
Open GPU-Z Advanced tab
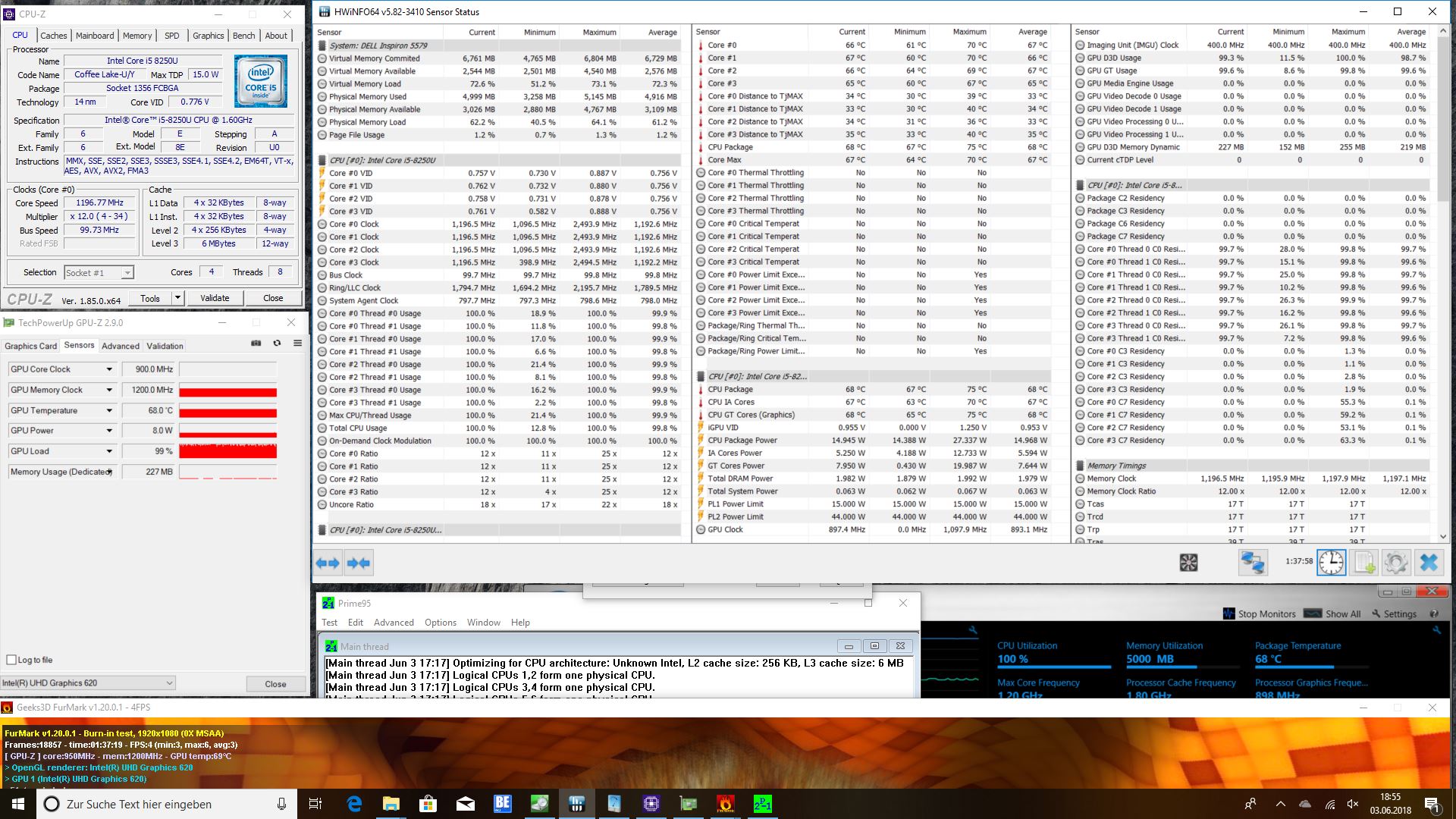click(x=121, y=346)
